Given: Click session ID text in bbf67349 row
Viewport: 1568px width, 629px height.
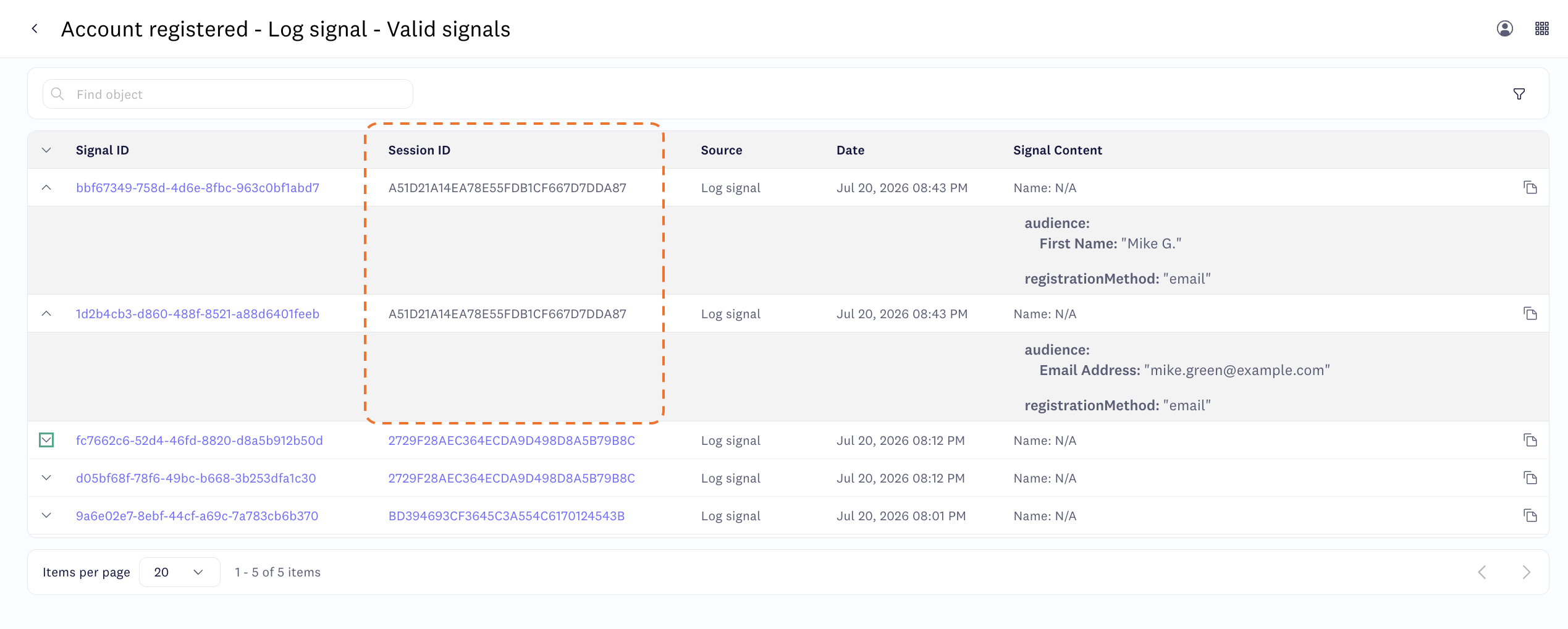Looking at the screenshot, I should click(x=507, y=188).
